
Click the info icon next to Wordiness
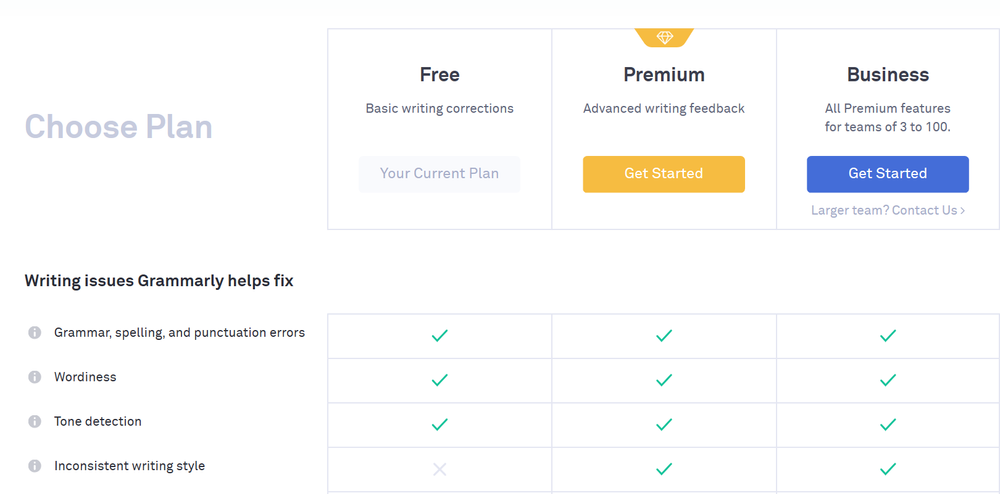point(34,377)
